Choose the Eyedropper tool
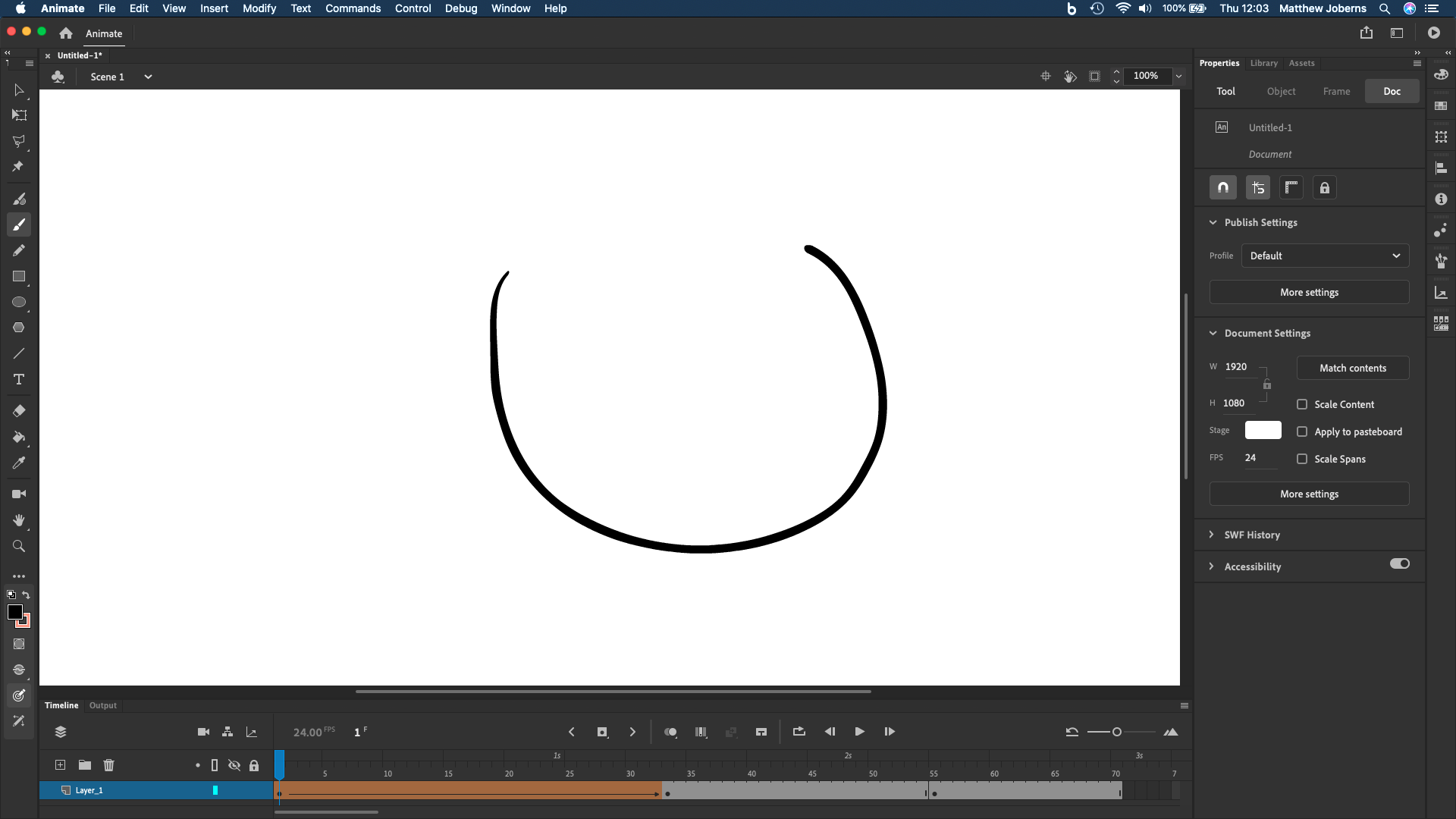This screenshot has width=1456, height=819. 19,463
